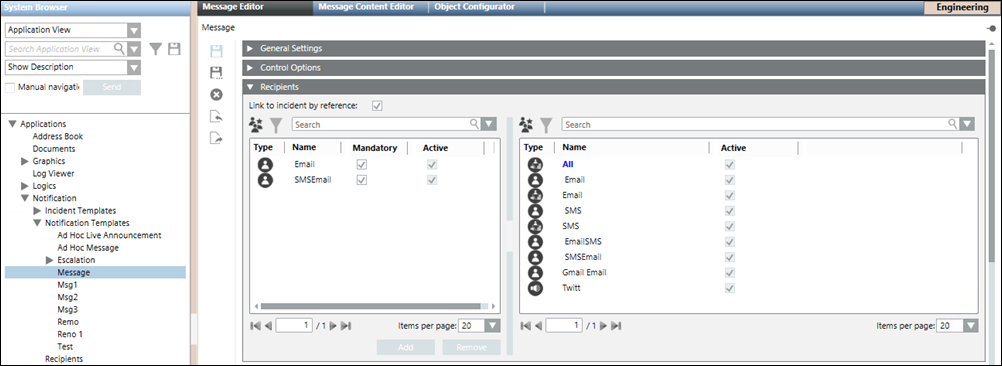Click search magnifier in System Browser
The height and width of the screenshot is (366, 1002).
(119, 49)
